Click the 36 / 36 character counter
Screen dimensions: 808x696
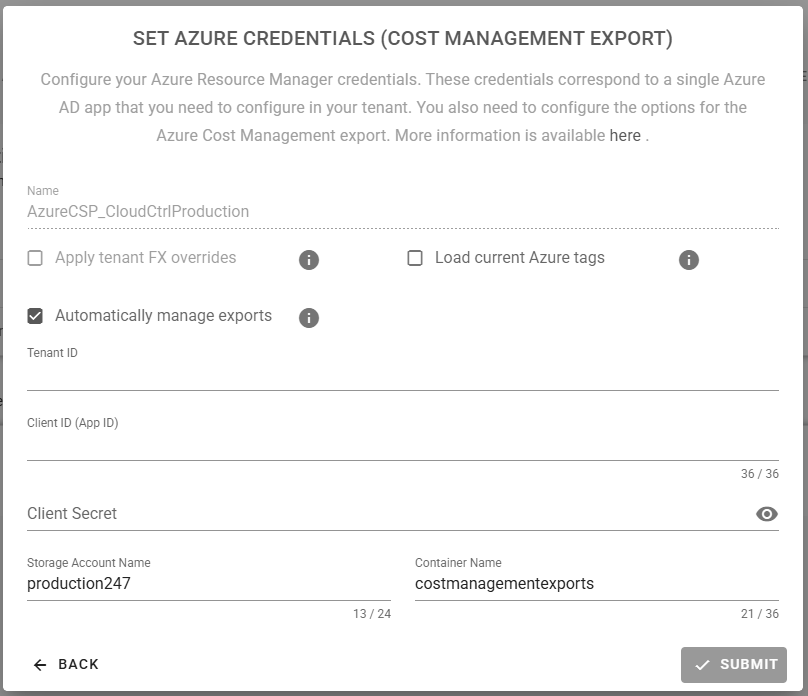coord(761,474)
